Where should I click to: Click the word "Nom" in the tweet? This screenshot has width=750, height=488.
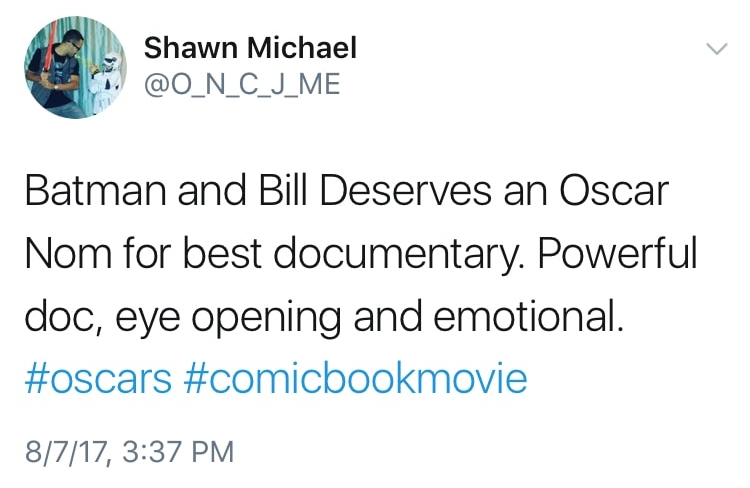64,255
